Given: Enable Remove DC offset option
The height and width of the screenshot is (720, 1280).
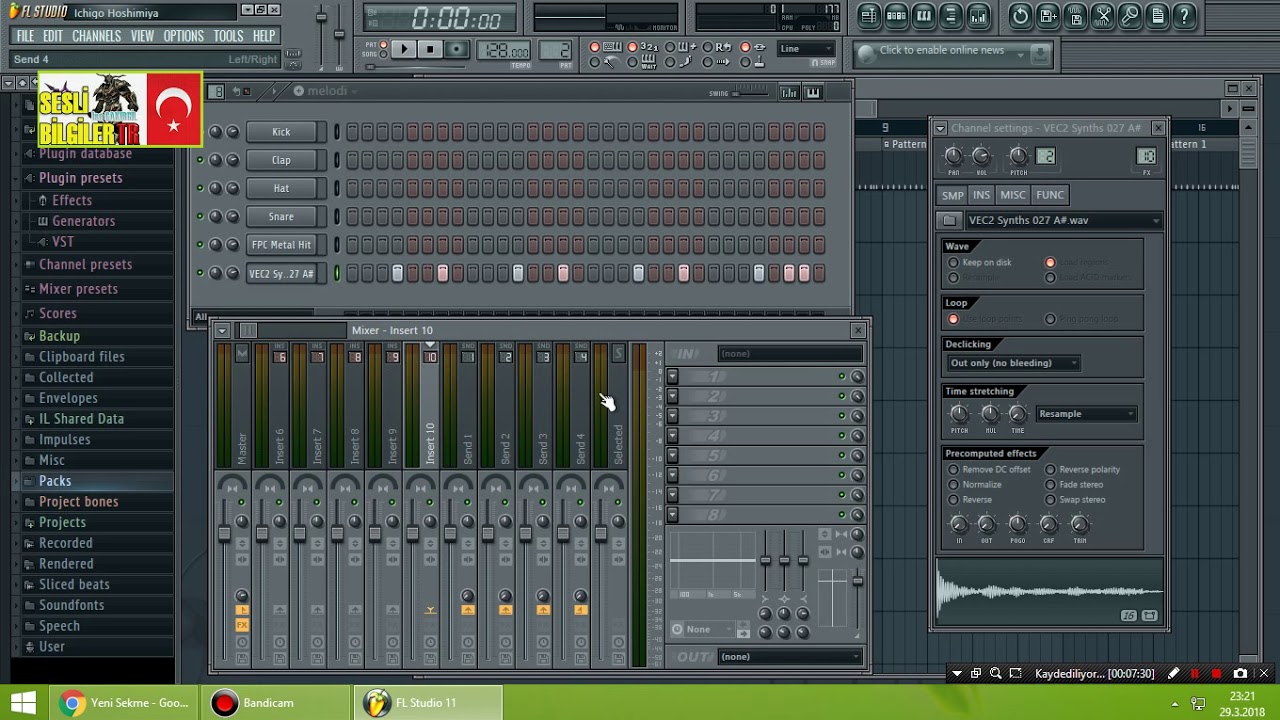Looking at the screenshot, I should 953,469.
